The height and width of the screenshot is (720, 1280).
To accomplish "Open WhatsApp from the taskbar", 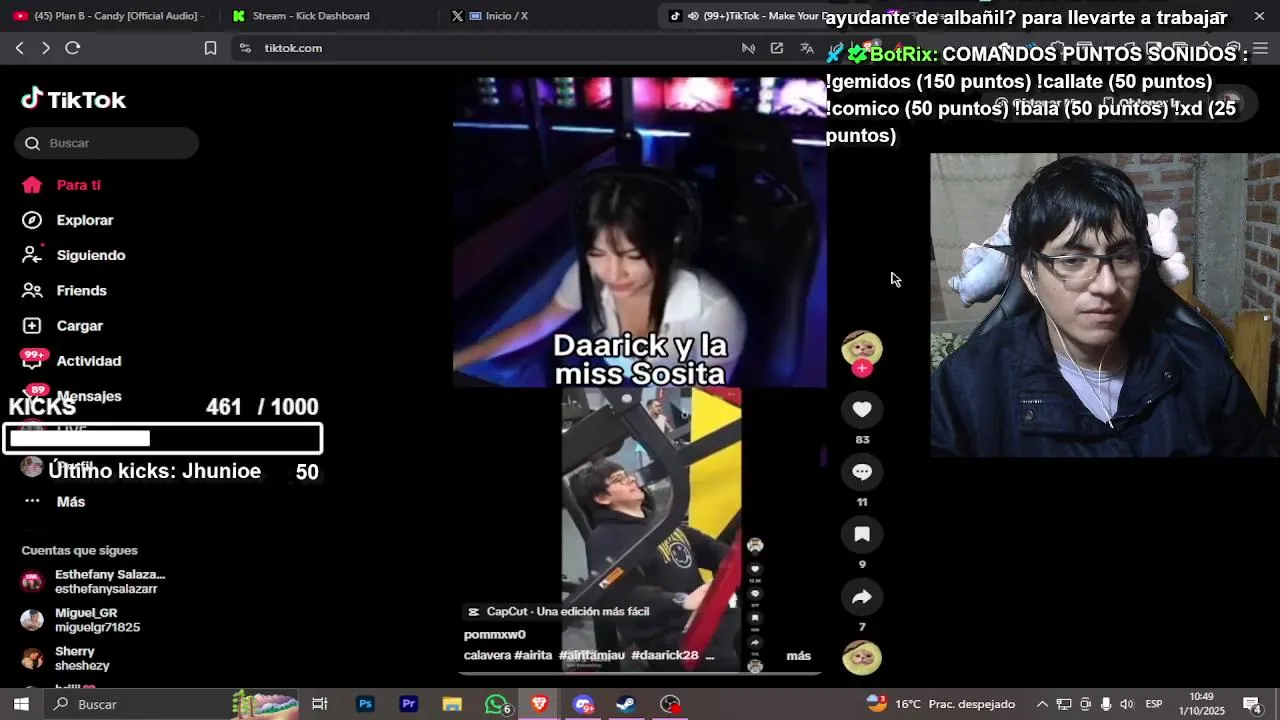I will (x=496, y=704).
